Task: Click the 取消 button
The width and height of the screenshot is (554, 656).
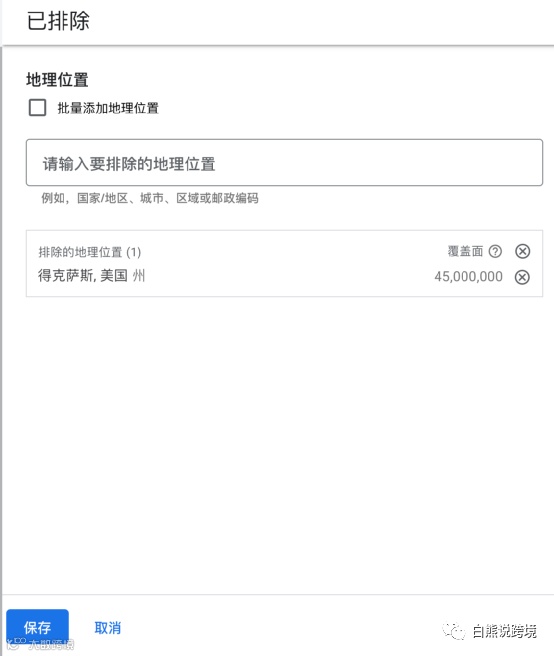Action: click(108, 628)
